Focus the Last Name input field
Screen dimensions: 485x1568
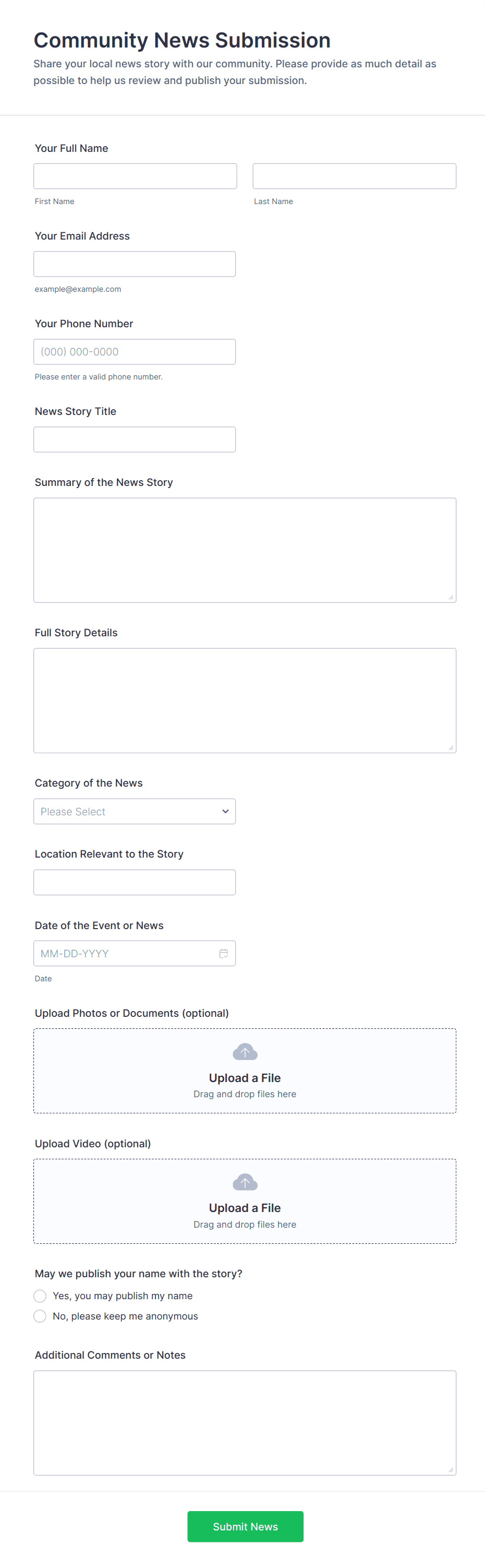(x=354, y=176)
